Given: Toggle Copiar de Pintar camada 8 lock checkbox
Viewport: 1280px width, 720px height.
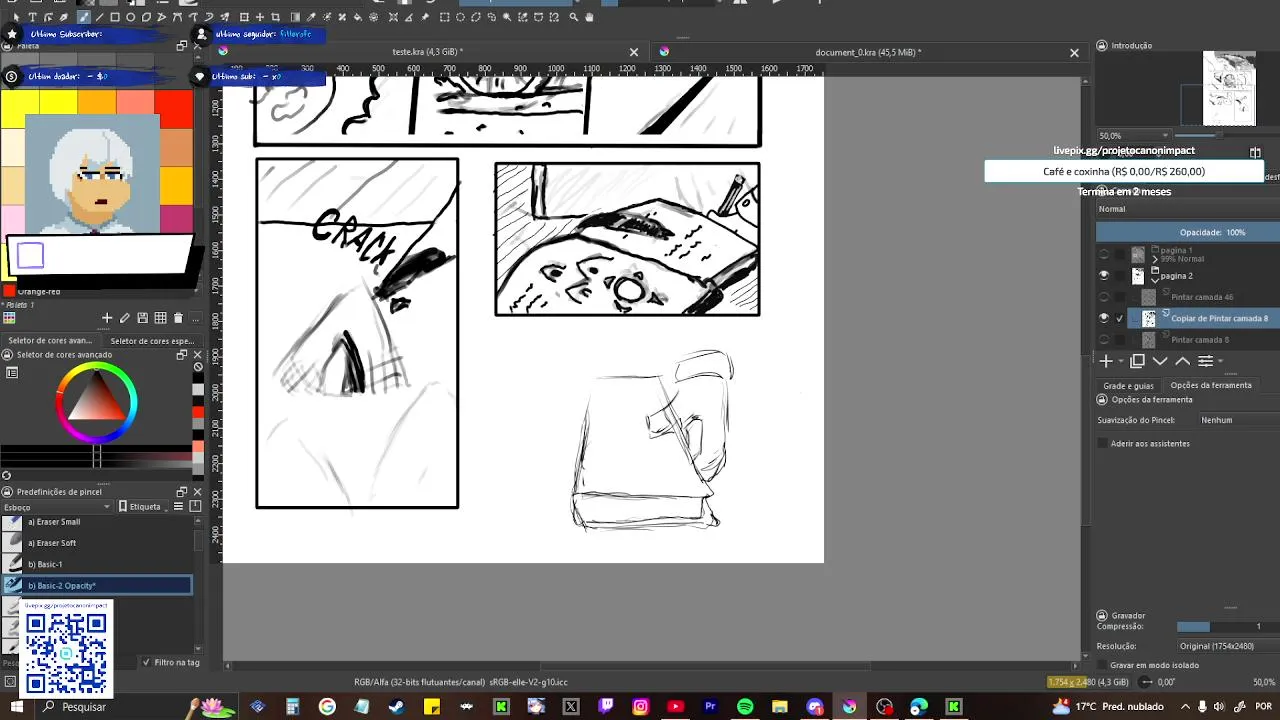Looking at the screenshot, I should 1120,318.
